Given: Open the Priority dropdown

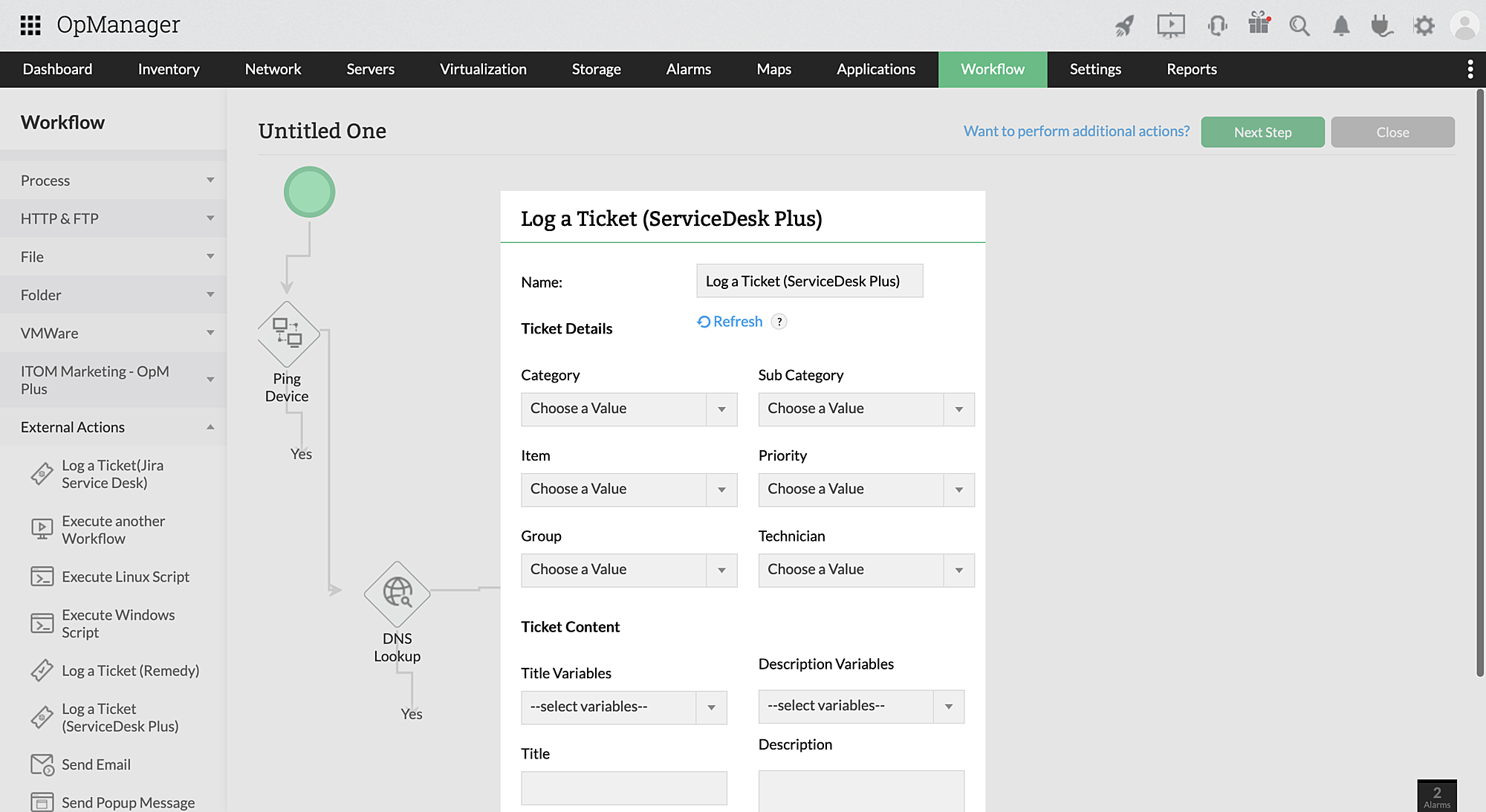Looking at the screenshot, I should (x=866, y=490).
